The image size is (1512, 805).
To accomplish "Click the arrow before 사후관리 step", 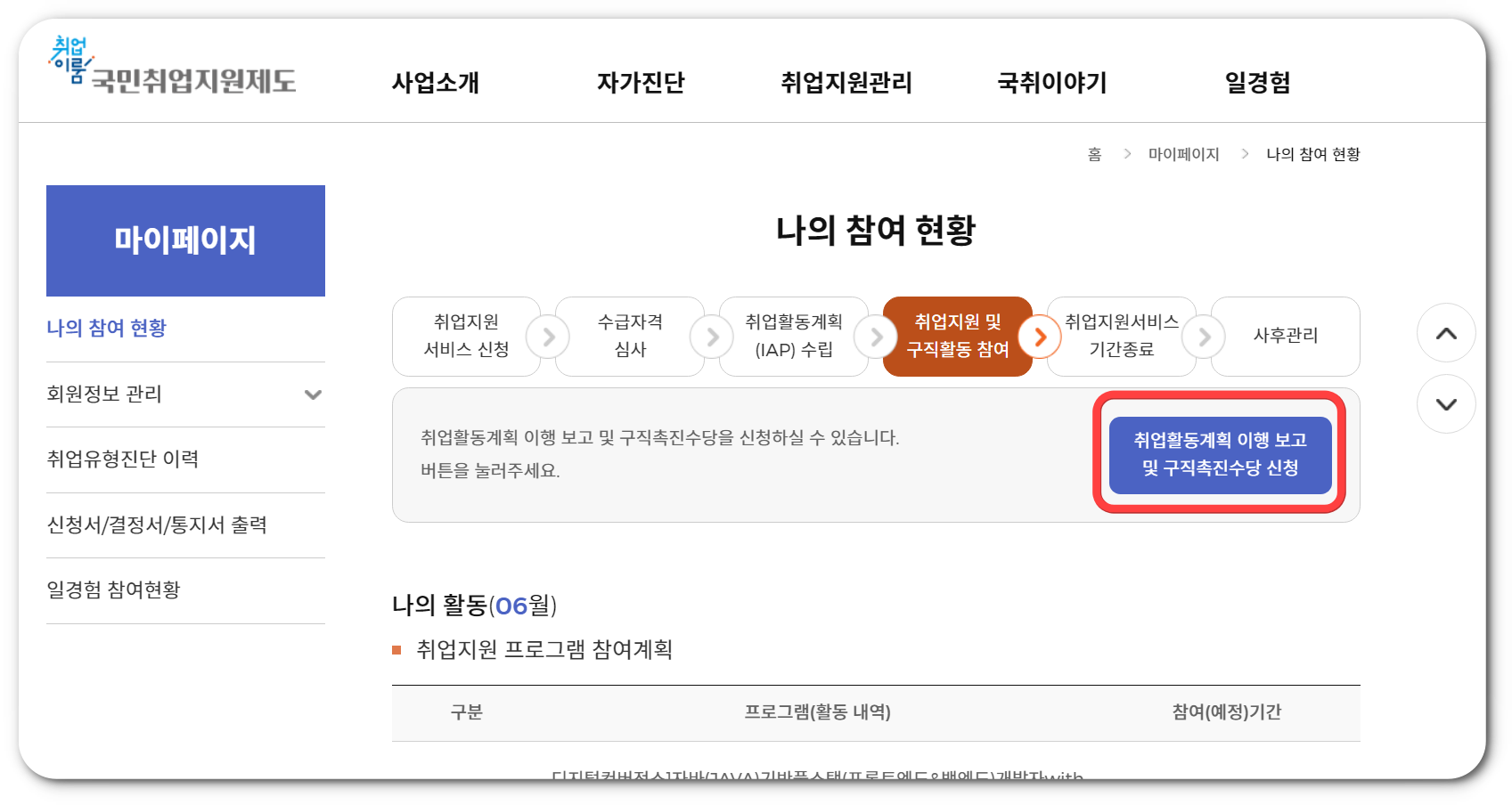I will 1206,337.
